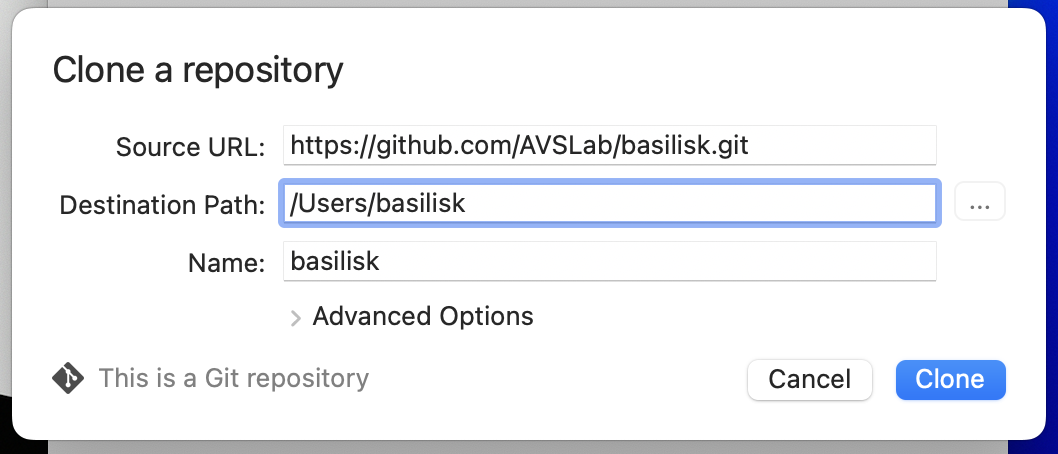Click the 'Name:' field label
1058x454 pixels.
pos(226,263)
